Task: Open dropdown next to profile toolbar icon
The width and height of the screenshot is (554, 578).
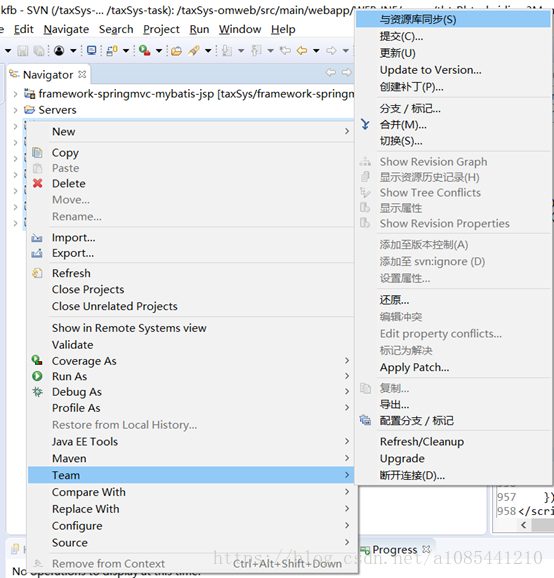Action: pos(73,51)
